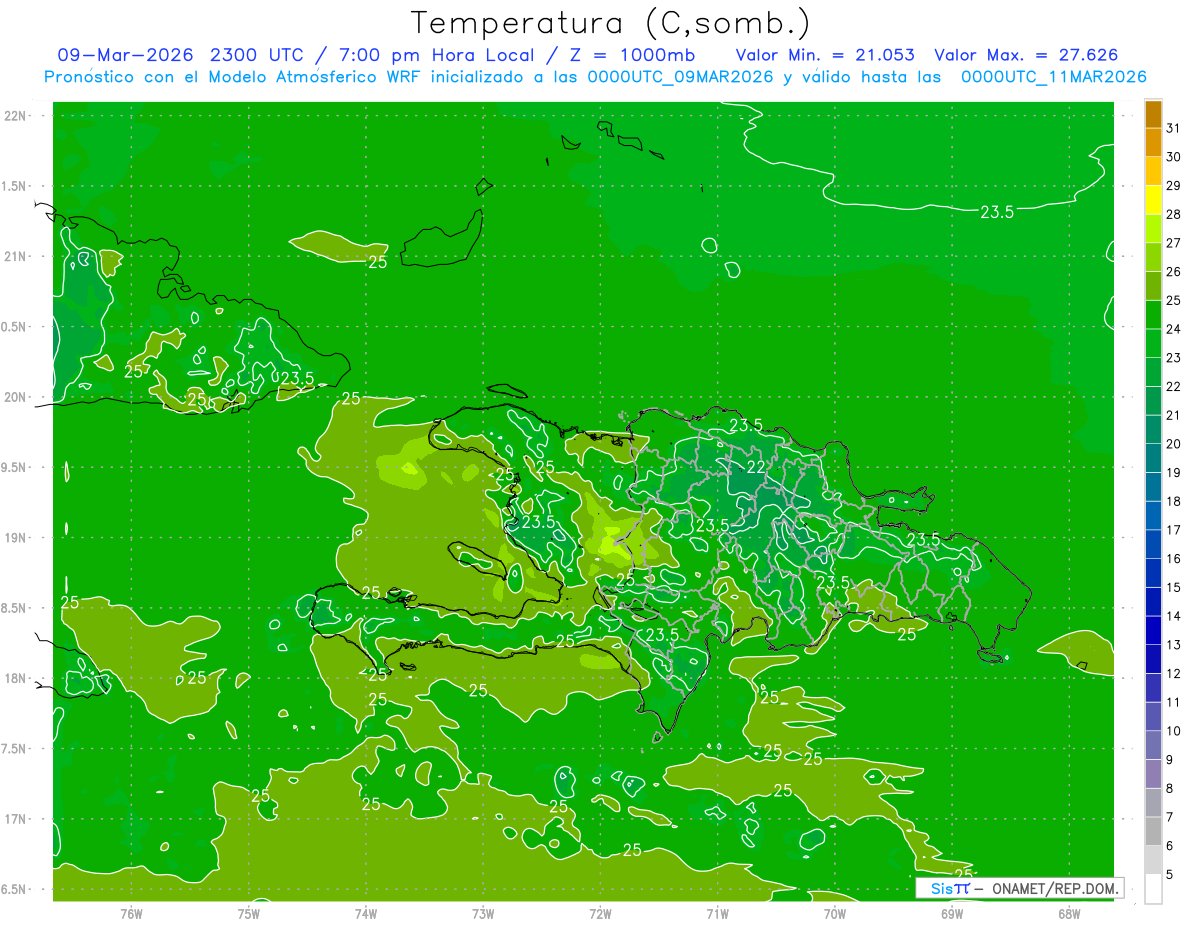The width and height of the screenshot is (1200, 927).
Task: Click the "22N" latitude axis label
Action: click(16, 116)
